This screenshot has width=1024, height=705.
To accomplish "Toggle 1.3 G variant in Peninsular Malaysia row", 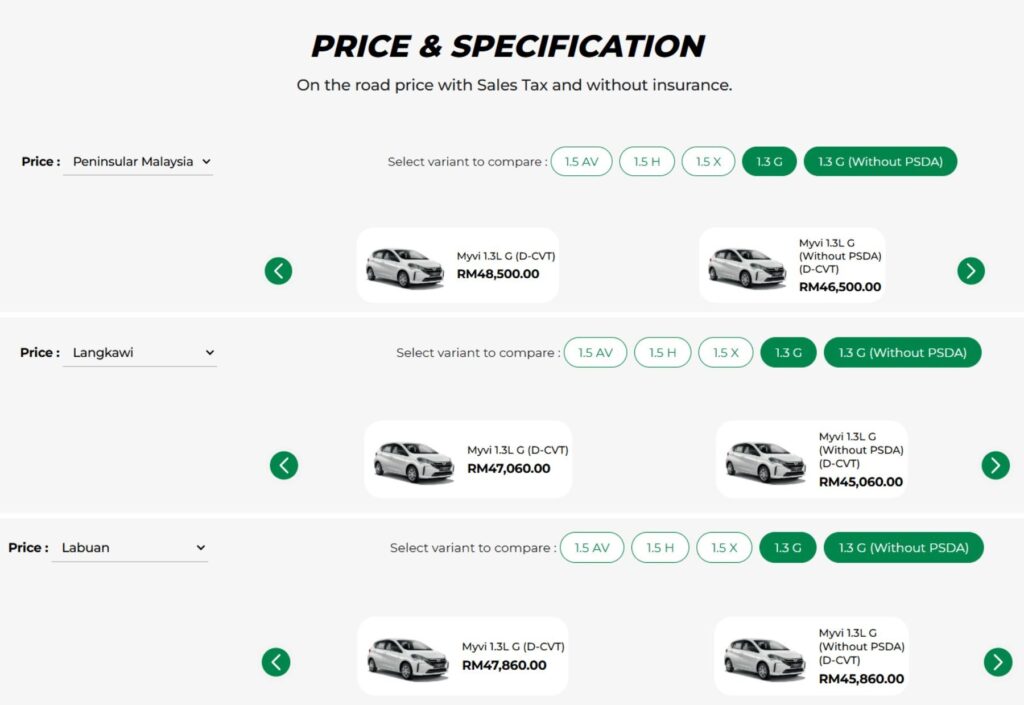I will (769, 161).
